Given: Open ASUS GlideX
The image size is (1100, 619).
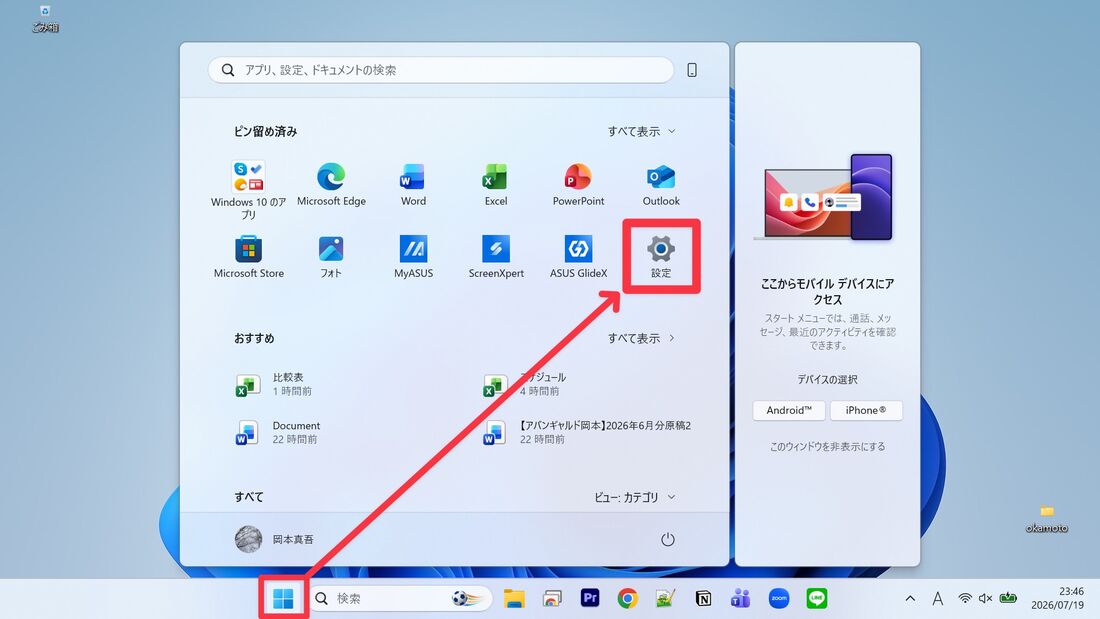Looking at the screenshot, I should tap(578, 257).
